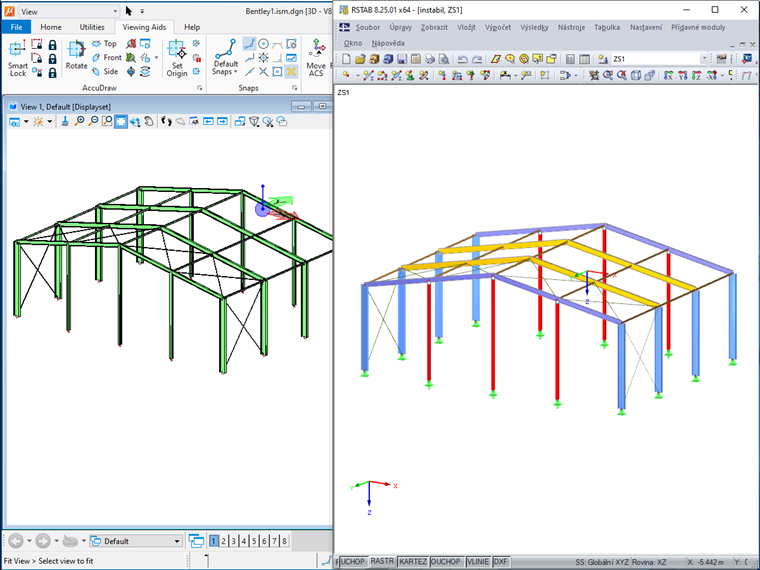Viewport: 760px width, 570px height.
Task: Toggle RASTR in the status bar
Action: click(382, 561)
